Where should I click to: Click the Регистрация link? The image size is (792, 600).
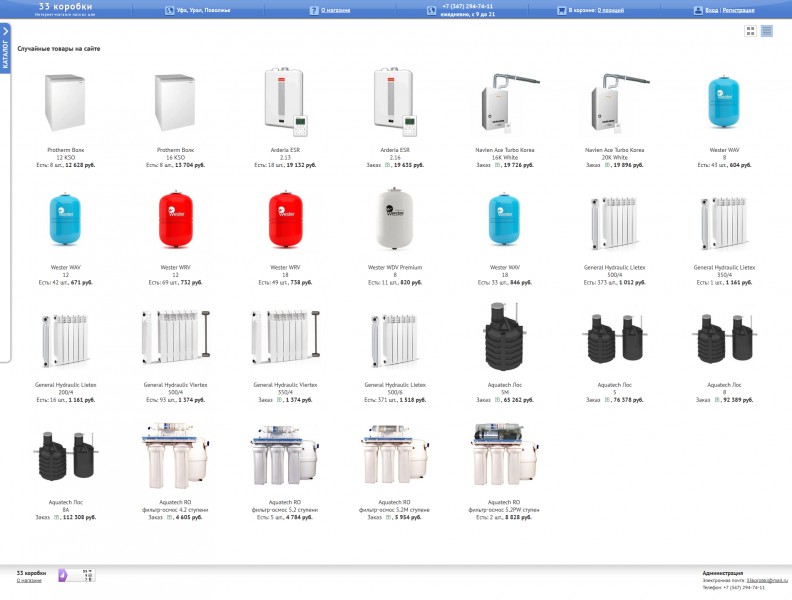click(738, 10)
